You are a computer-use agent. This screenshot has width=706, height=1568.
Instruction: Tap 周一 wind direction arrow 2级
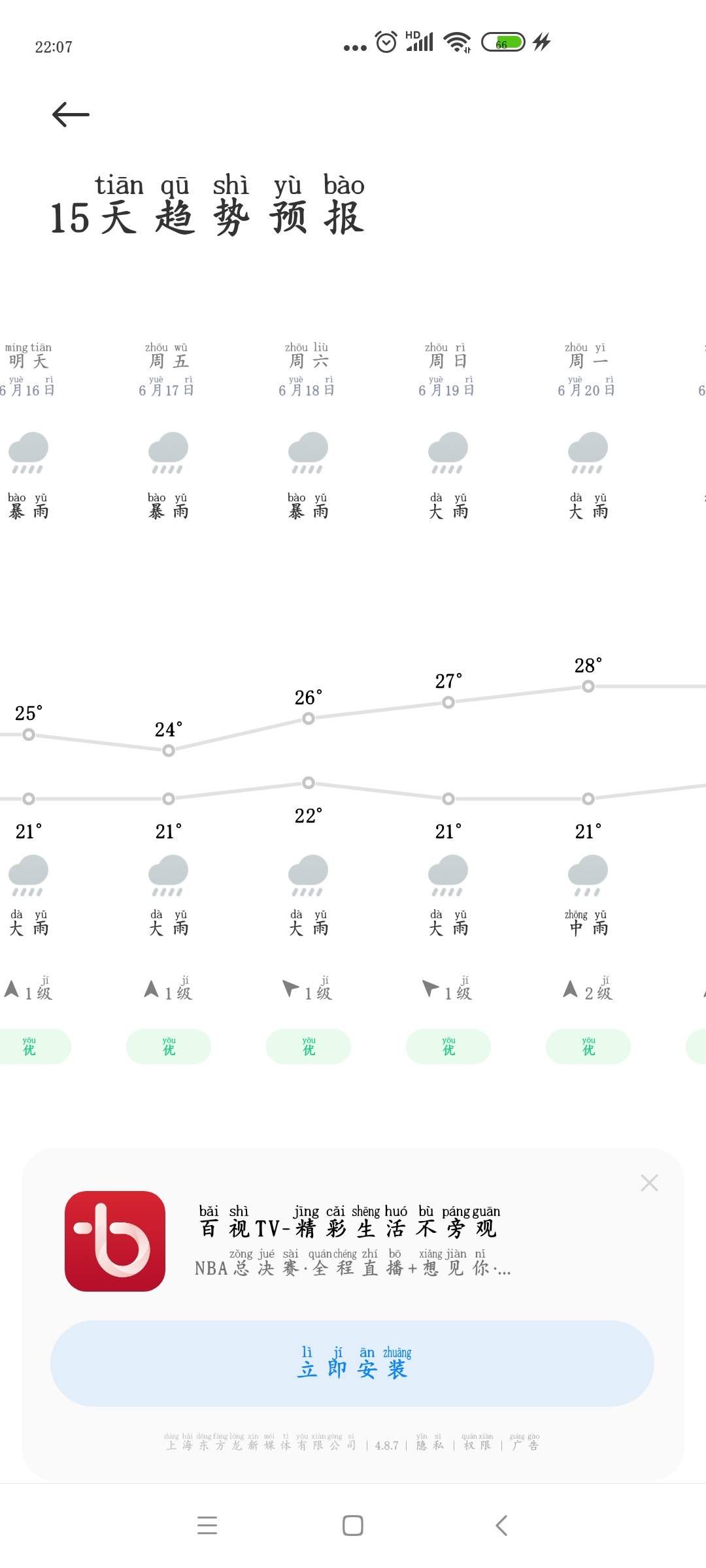click(x=570, y=989)
